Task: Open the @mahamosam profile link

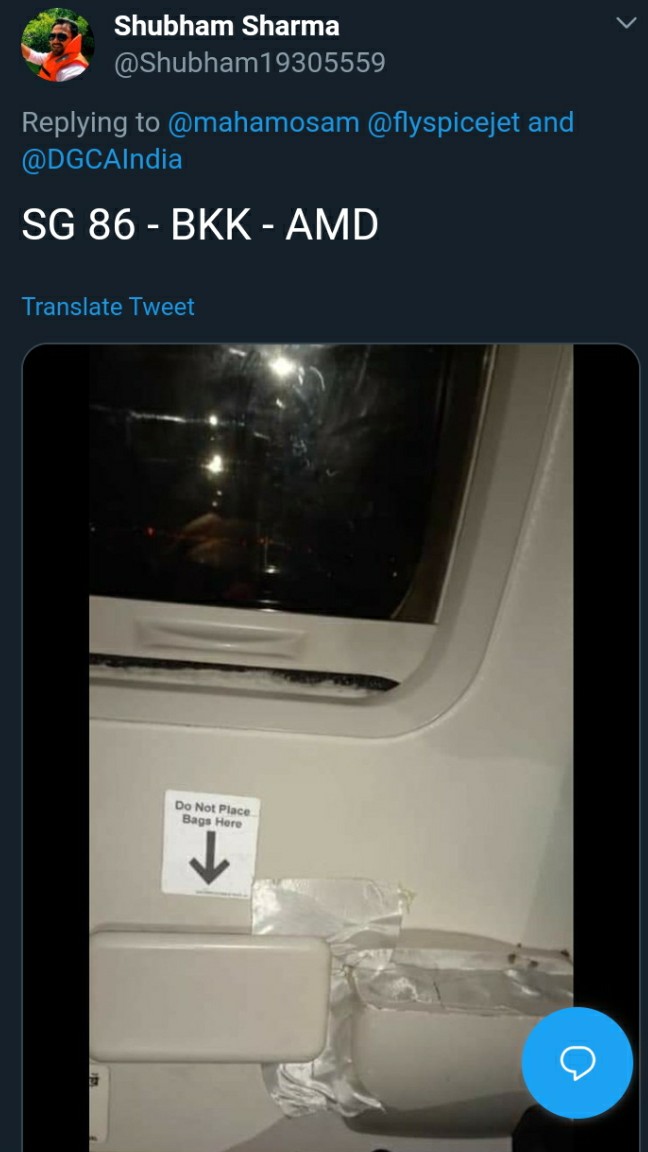Action: 264,122
